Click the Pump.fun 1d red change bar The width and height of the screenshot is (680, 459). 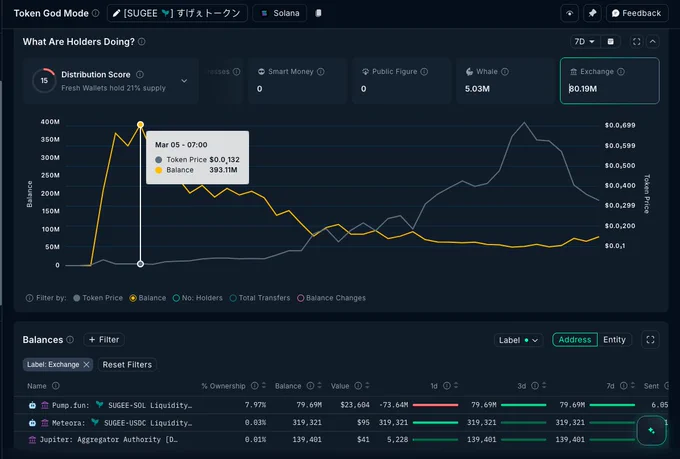click(x=435, y=405)
